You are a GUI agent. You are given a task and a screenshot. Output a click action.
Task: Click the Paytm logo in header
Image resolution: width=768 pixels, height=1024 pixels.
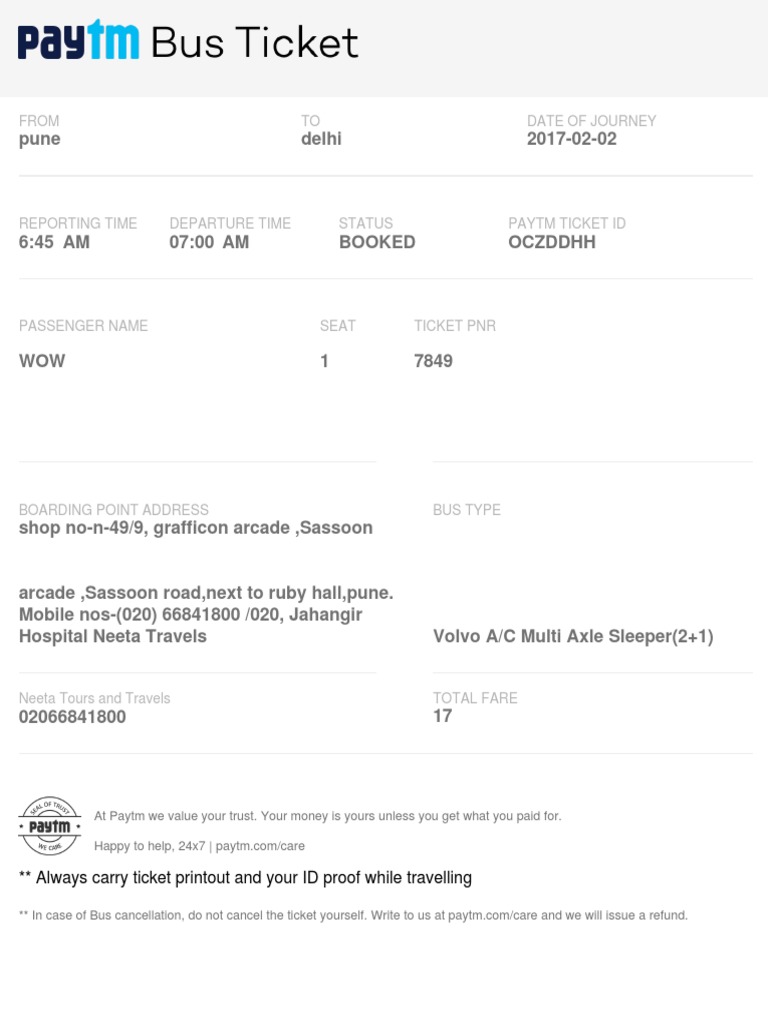[x=78, y=42]
